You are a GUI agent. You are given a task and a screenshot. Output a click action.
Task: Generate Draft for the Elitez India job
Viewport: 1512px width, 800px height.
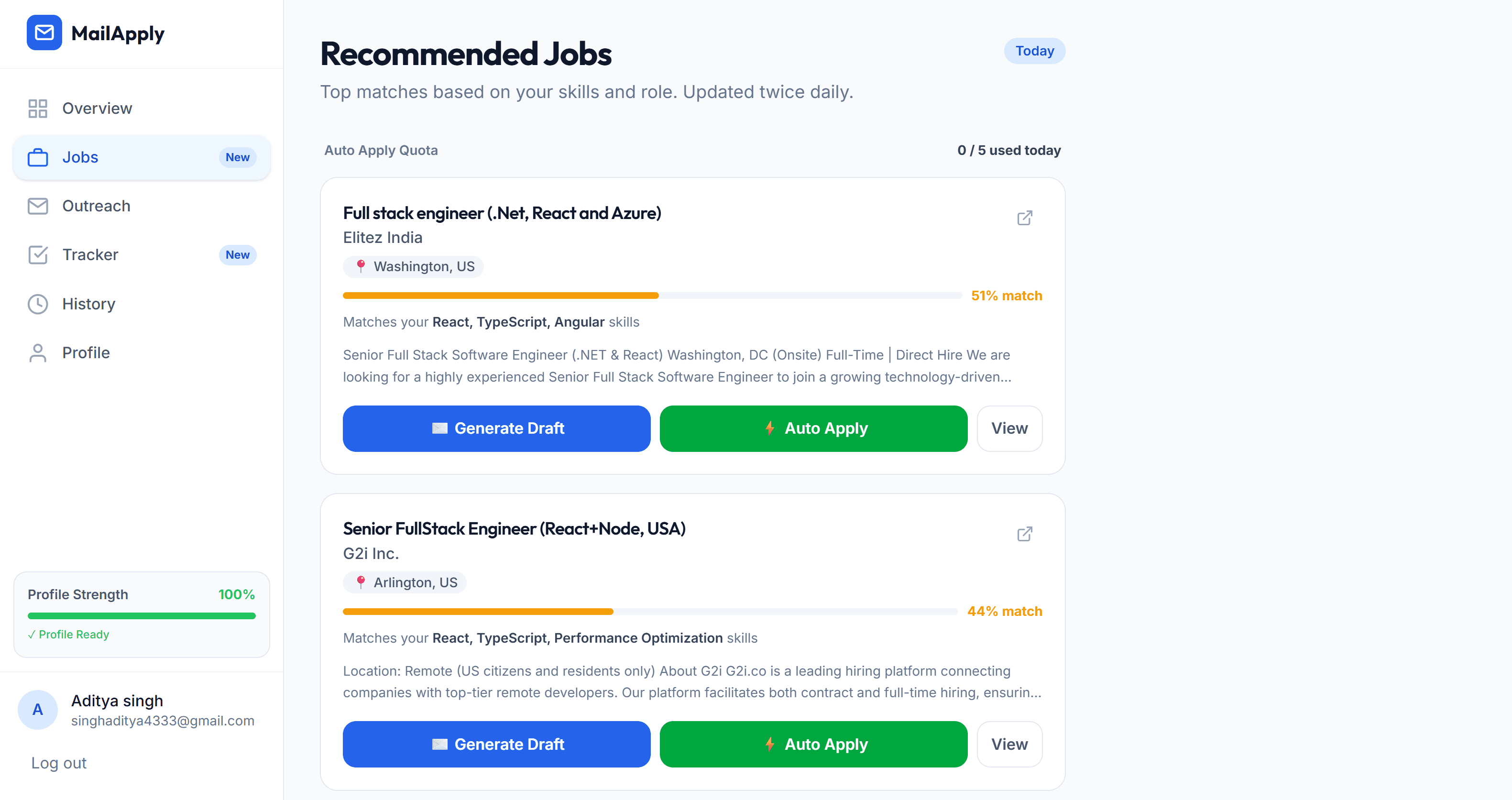(496, 428)
